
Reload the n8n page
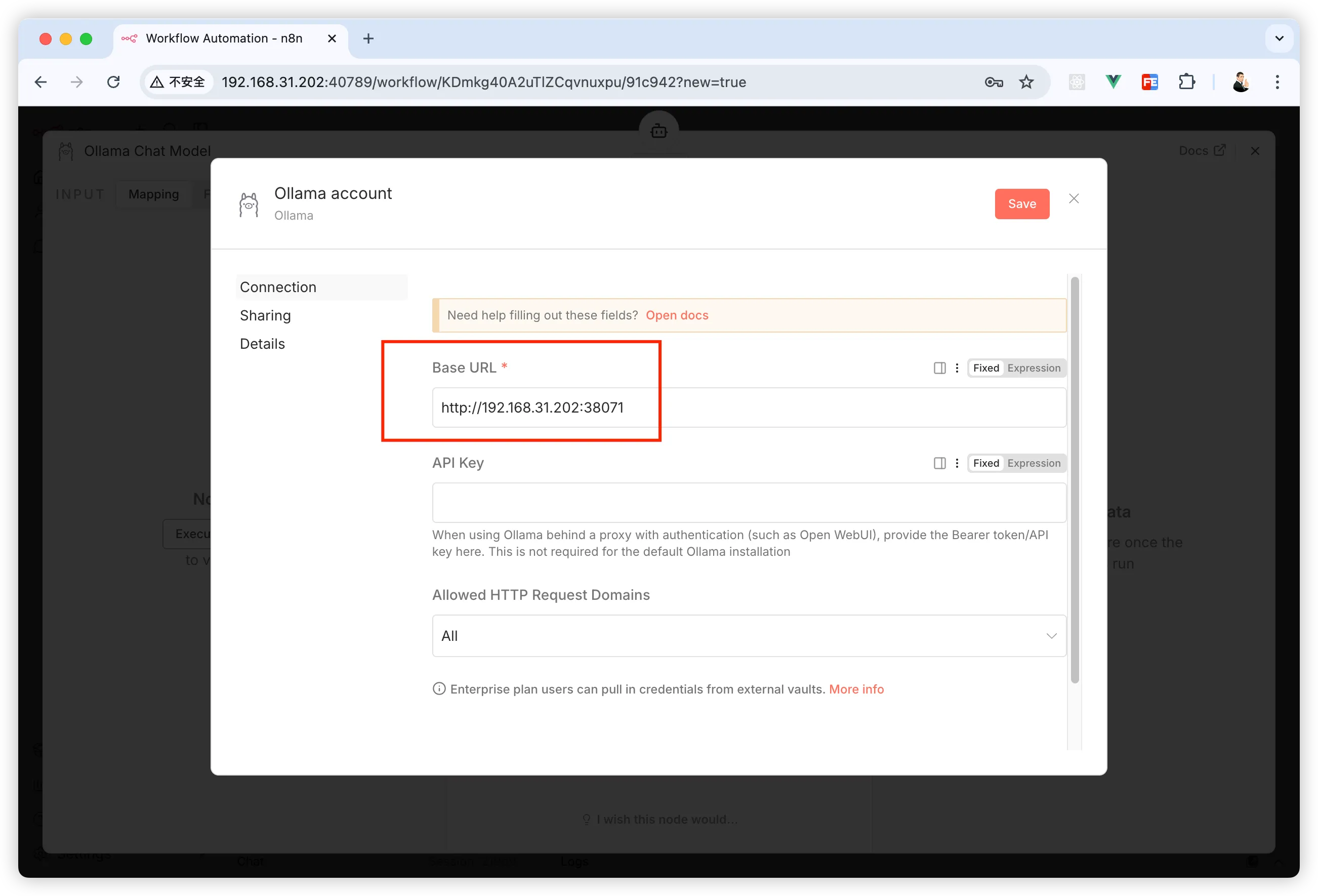pos(113,82)
